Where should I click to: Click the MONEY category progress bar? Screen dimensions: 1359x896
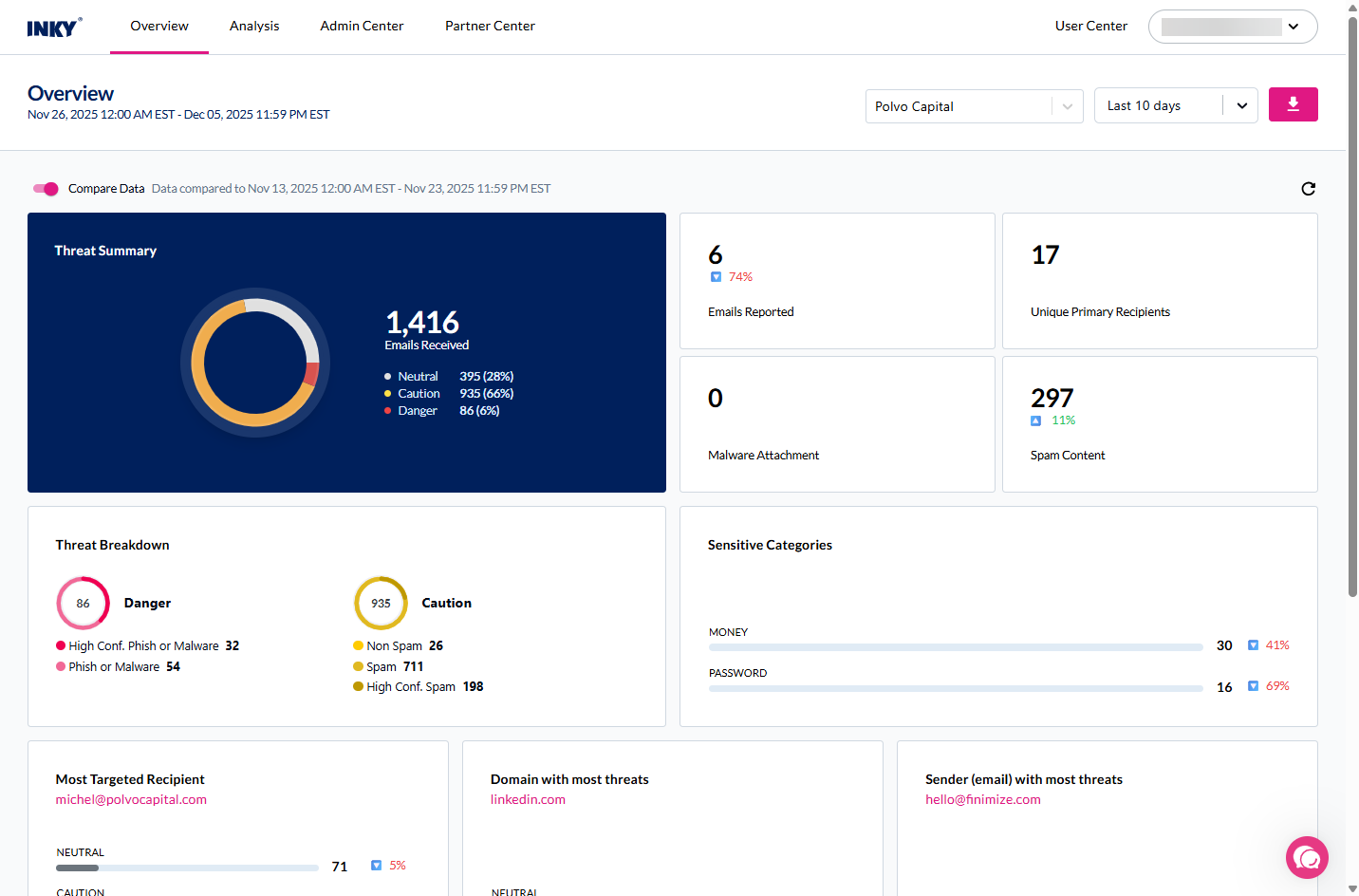point(955,647)
